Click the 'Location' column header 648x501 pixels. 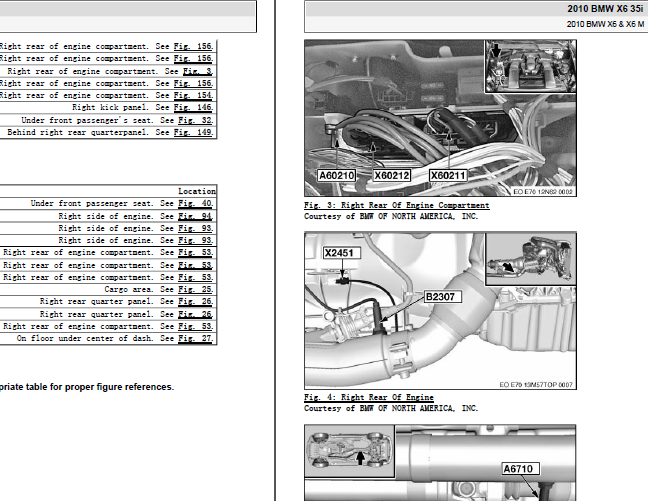(197, 191)
